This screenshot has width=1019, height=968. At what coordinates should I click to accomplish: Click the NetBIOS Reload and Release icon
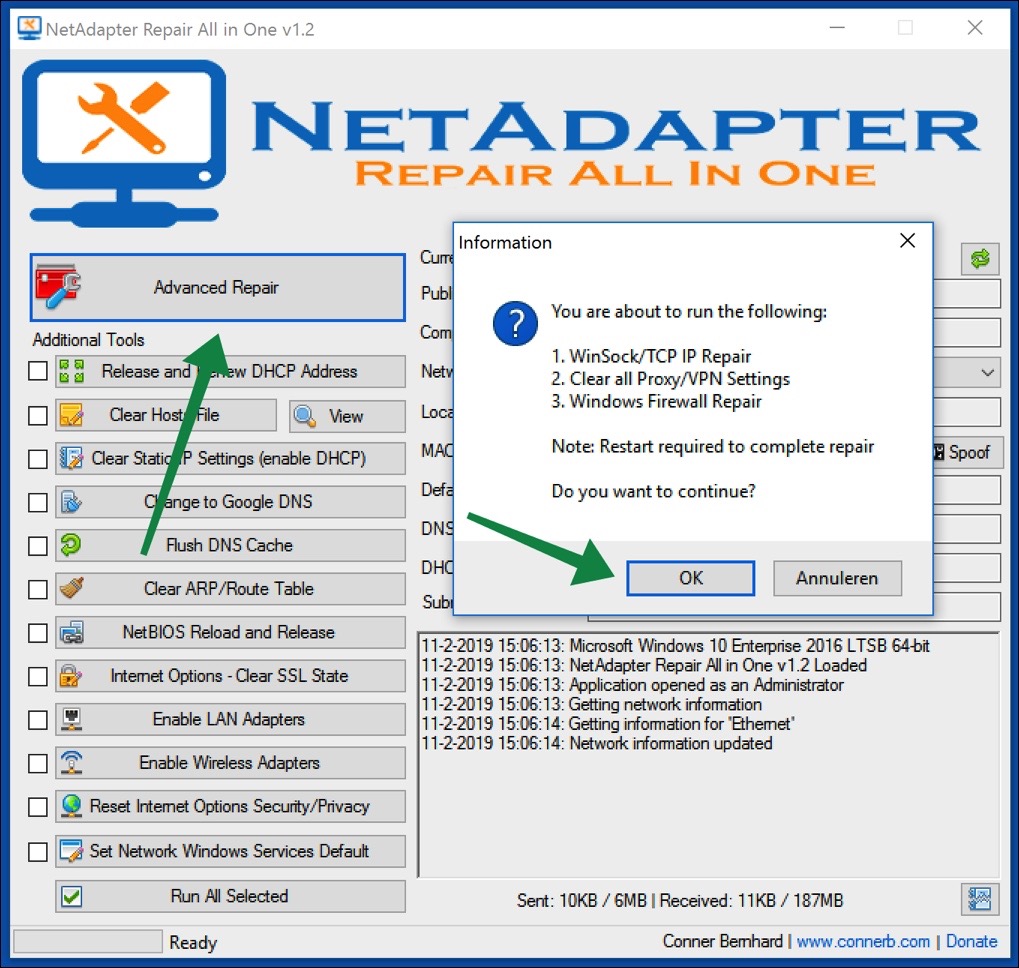[71, 632]
